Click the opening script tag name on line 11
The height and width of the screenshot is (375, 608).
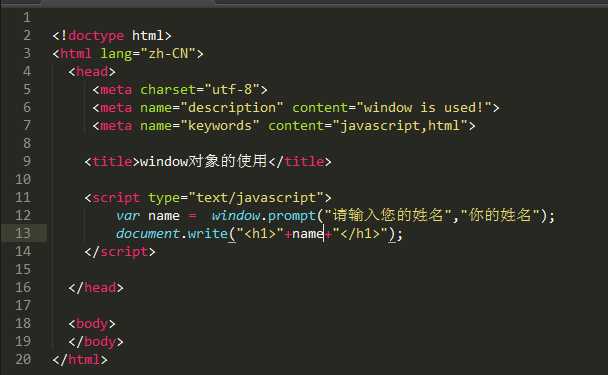coord(116,198)
